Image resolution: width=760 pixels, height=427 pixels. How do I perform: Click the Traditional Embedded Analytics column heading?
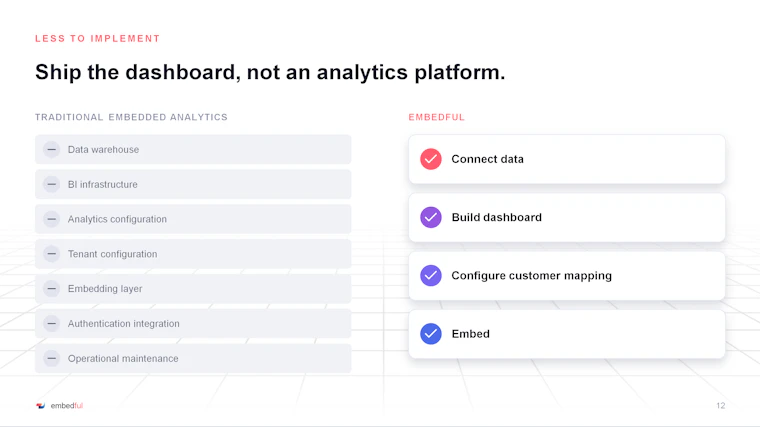coord(131,117)
